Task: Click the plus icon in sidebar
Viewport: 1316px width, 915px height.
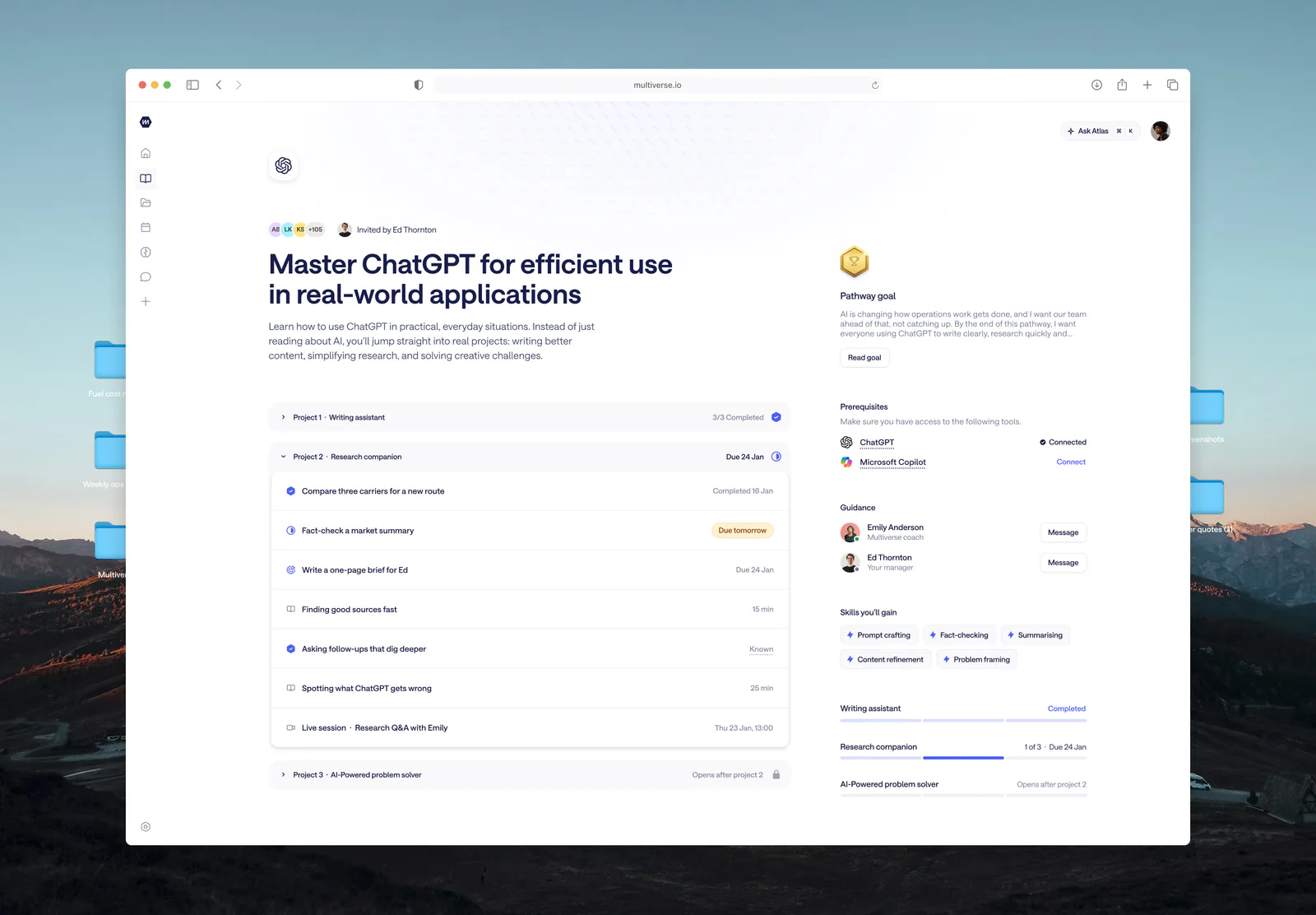Action: click(x=146, y=301)
